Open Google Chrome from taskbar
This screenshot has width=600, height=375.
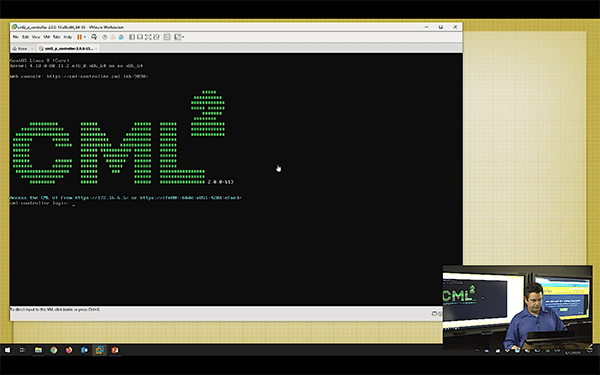[54, 350]
